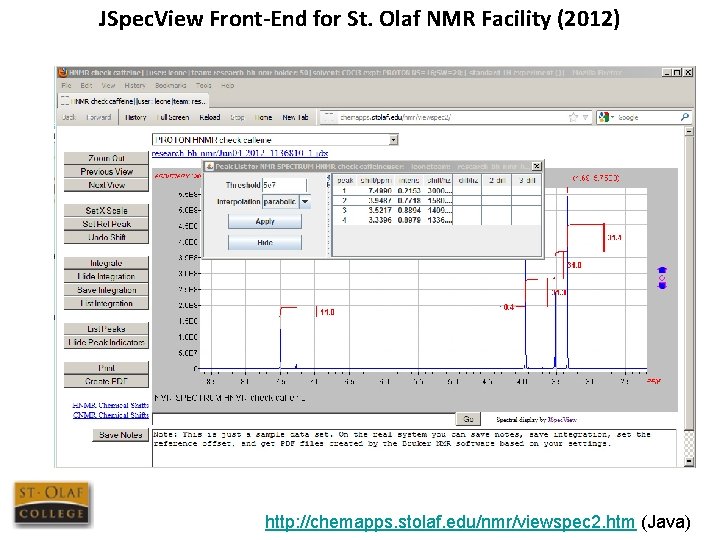
Task: Select peak 1 row at 7.4990 ppm
Action: pos(436,191)
